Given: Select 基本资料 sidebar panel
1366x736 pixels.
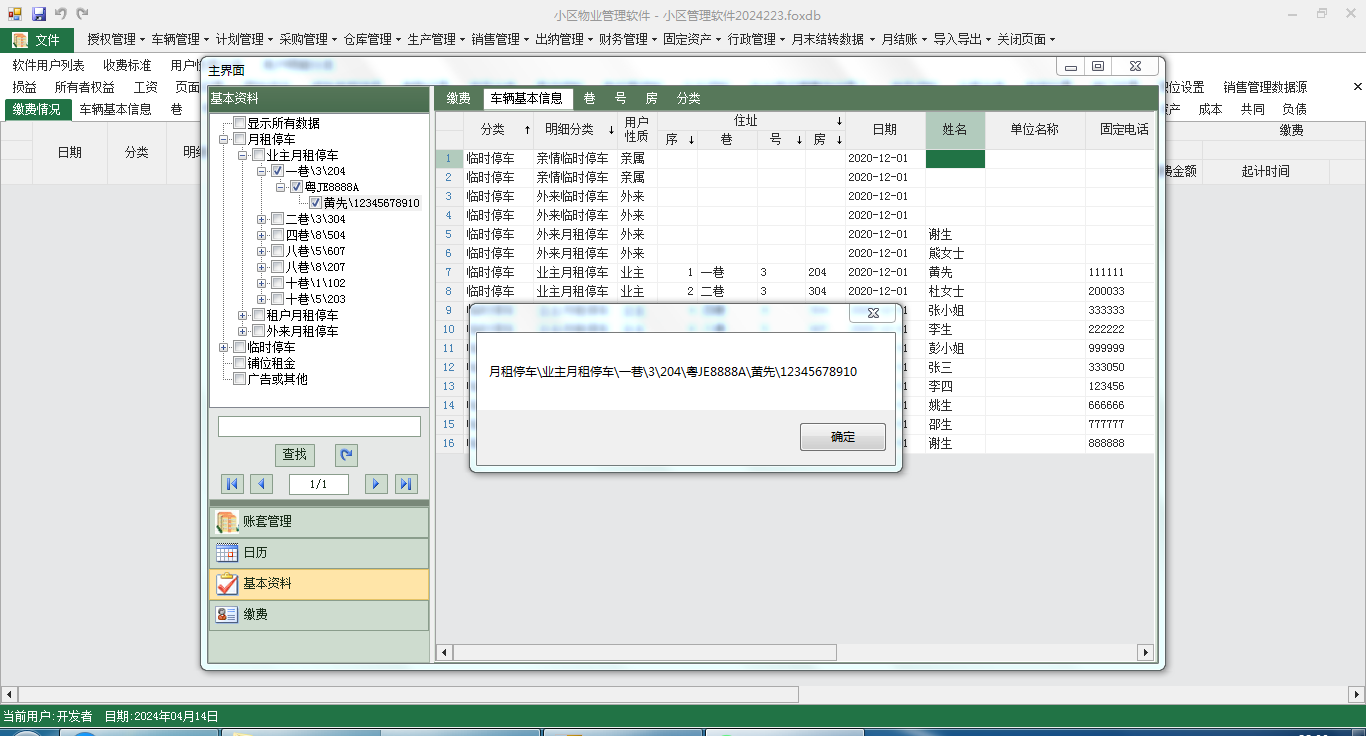Looking at the screenshot, I should click(x=319, y=584).
